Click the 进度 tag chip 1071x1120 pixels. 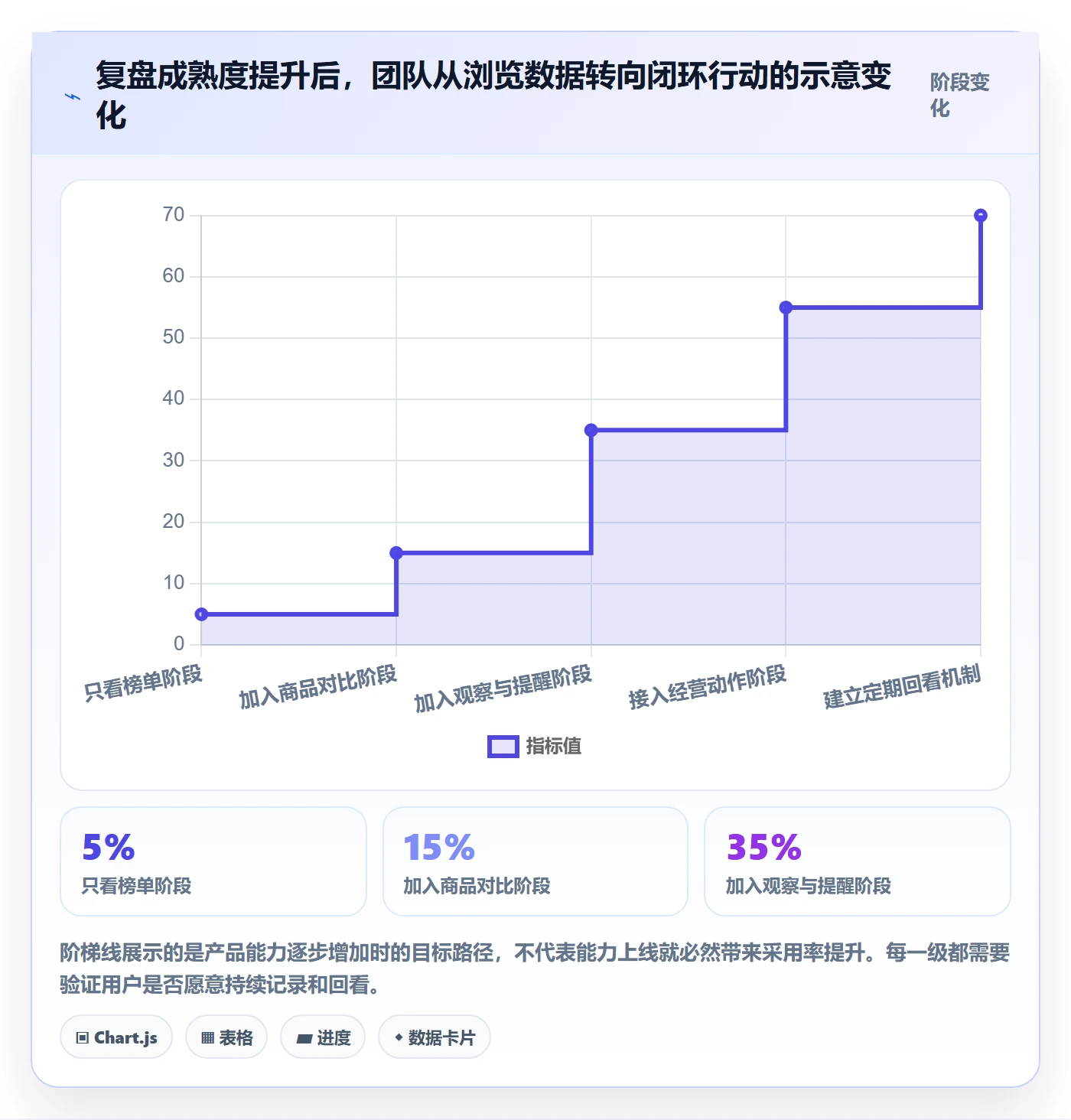click(x=323, y=1037)
